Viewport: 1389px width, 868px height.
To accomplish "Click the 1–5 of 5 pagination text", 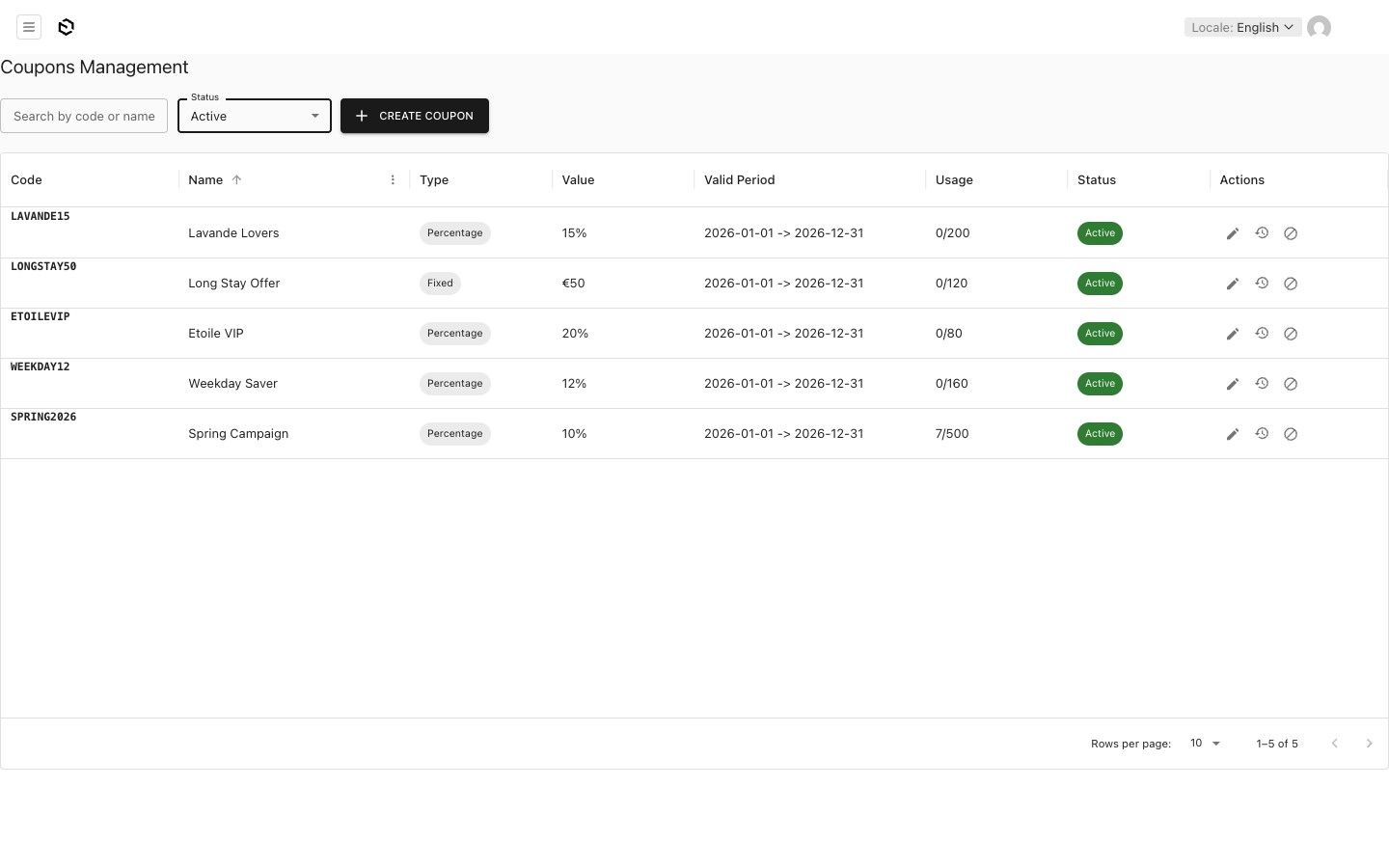I will pos(1277,744).
